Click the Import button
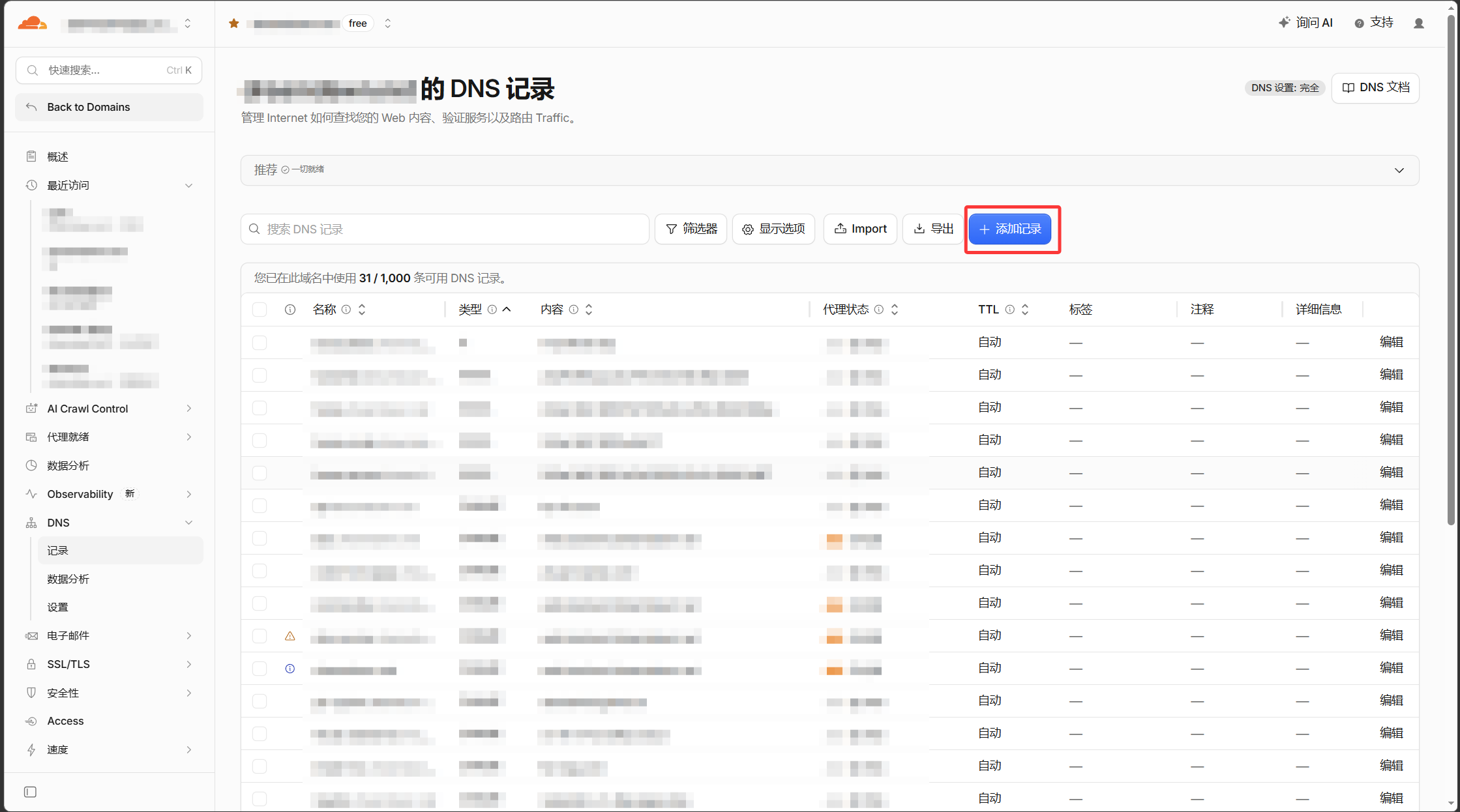 (x=860, y=229)
